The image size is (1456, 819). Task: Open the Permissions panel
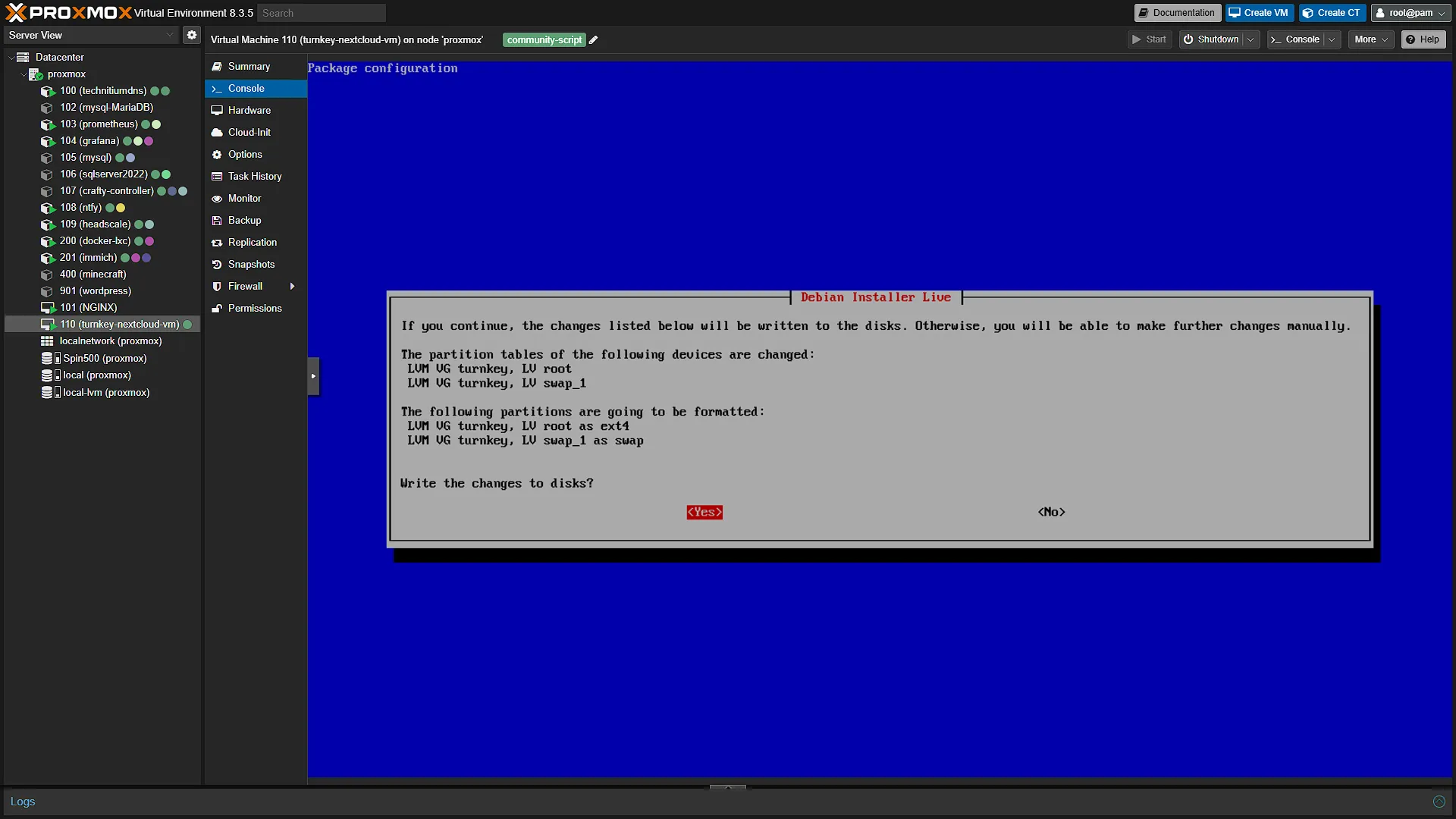(x=256, y=309)
